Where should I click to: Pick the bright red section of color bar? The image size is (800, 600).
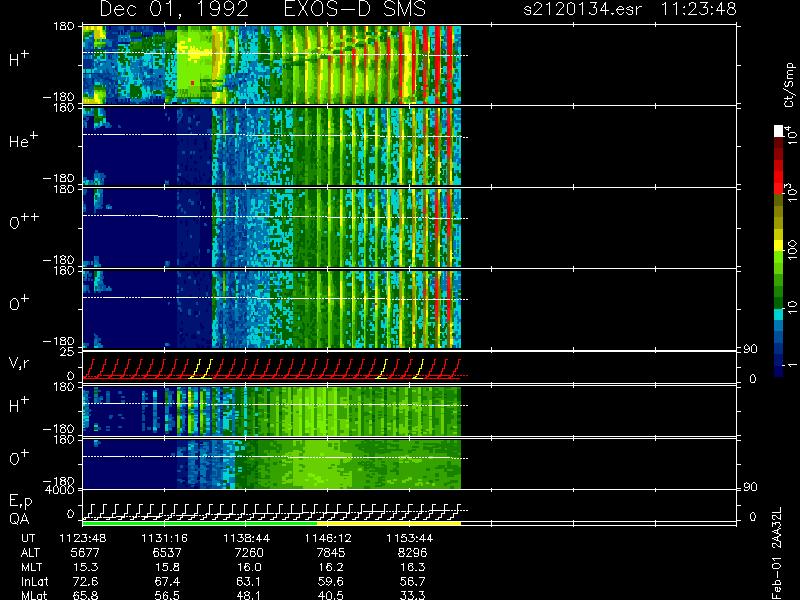(x=779, y=179)
